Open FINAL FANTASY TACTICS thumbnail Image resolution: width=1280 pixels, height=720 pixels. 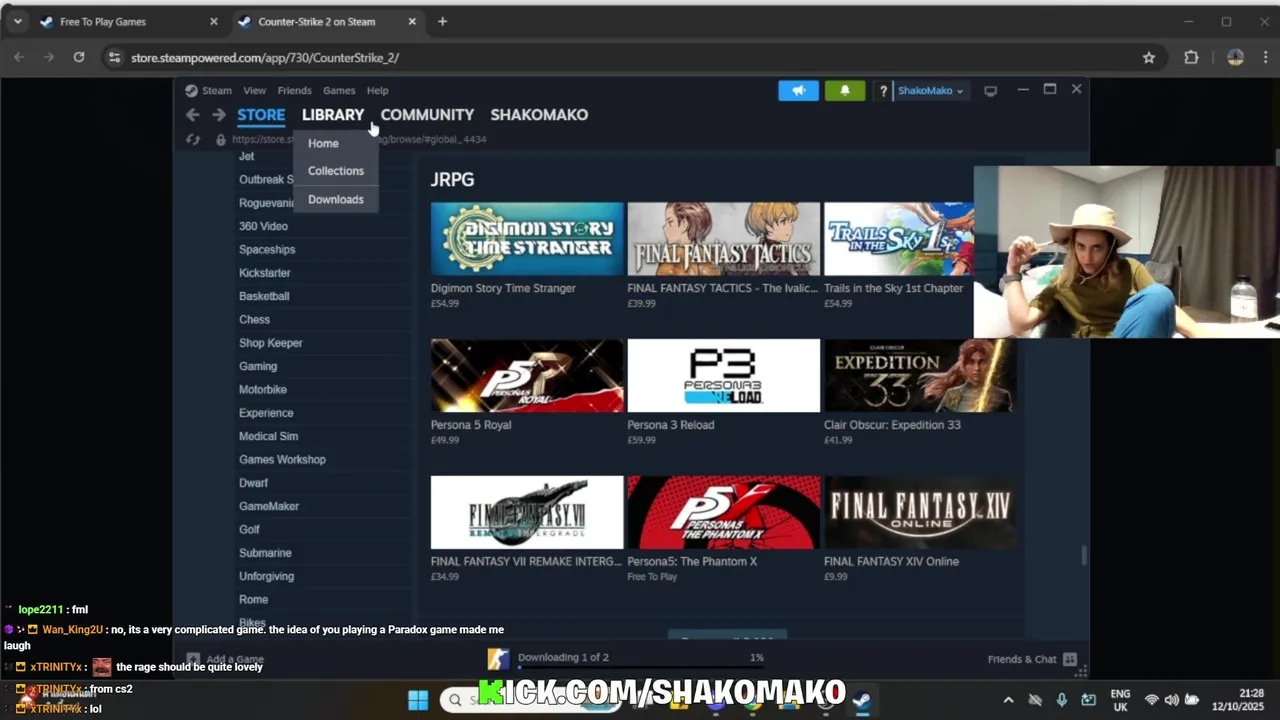[723, 239]
